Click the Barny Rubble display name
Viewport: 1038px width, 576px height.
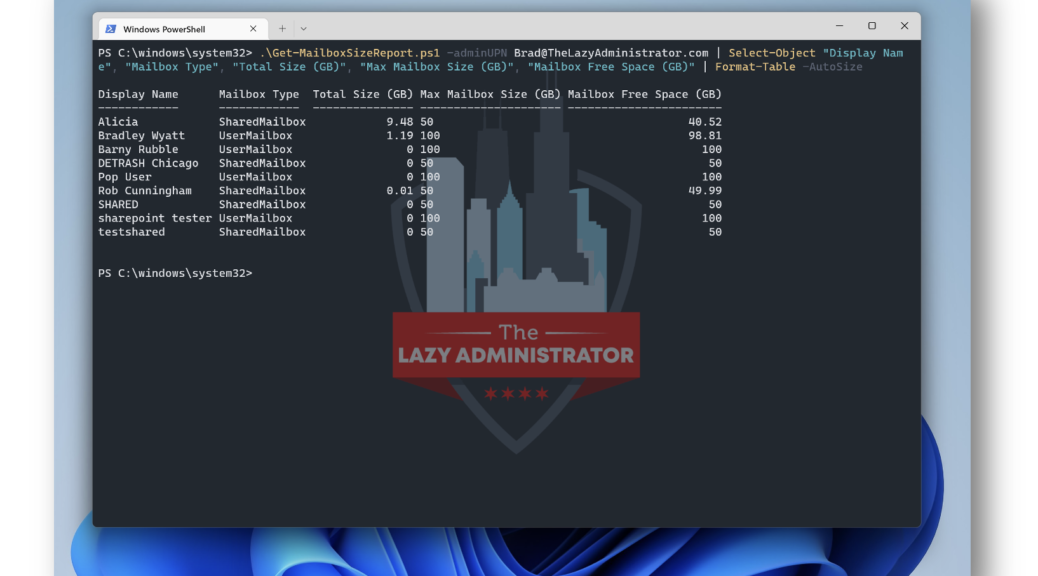[x=138, y=150]
